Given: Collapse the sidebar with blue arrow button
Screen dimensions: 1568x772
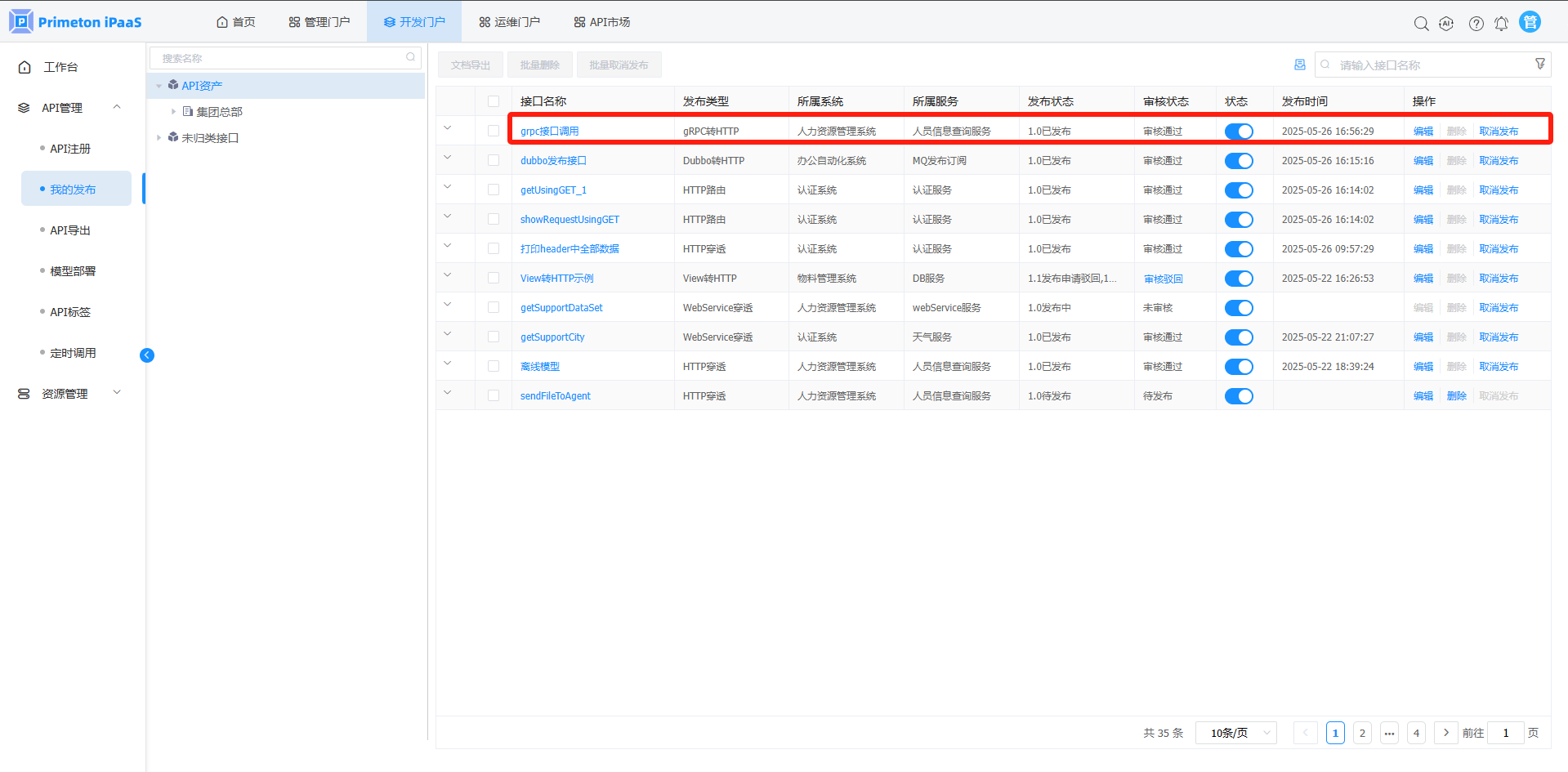Looking at the screenshot, I should pyautogui.click(x=147, y=355).
